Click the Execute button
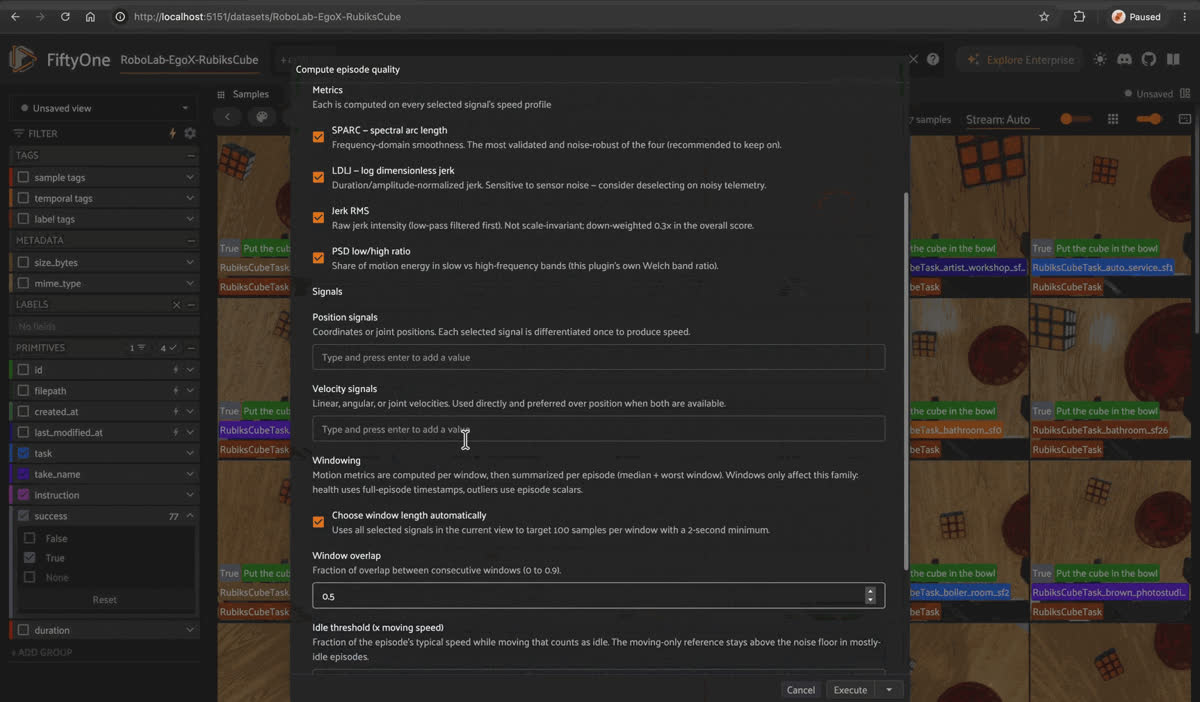The width and height of the screenshot is (1200, 702). tap(850, 690)
